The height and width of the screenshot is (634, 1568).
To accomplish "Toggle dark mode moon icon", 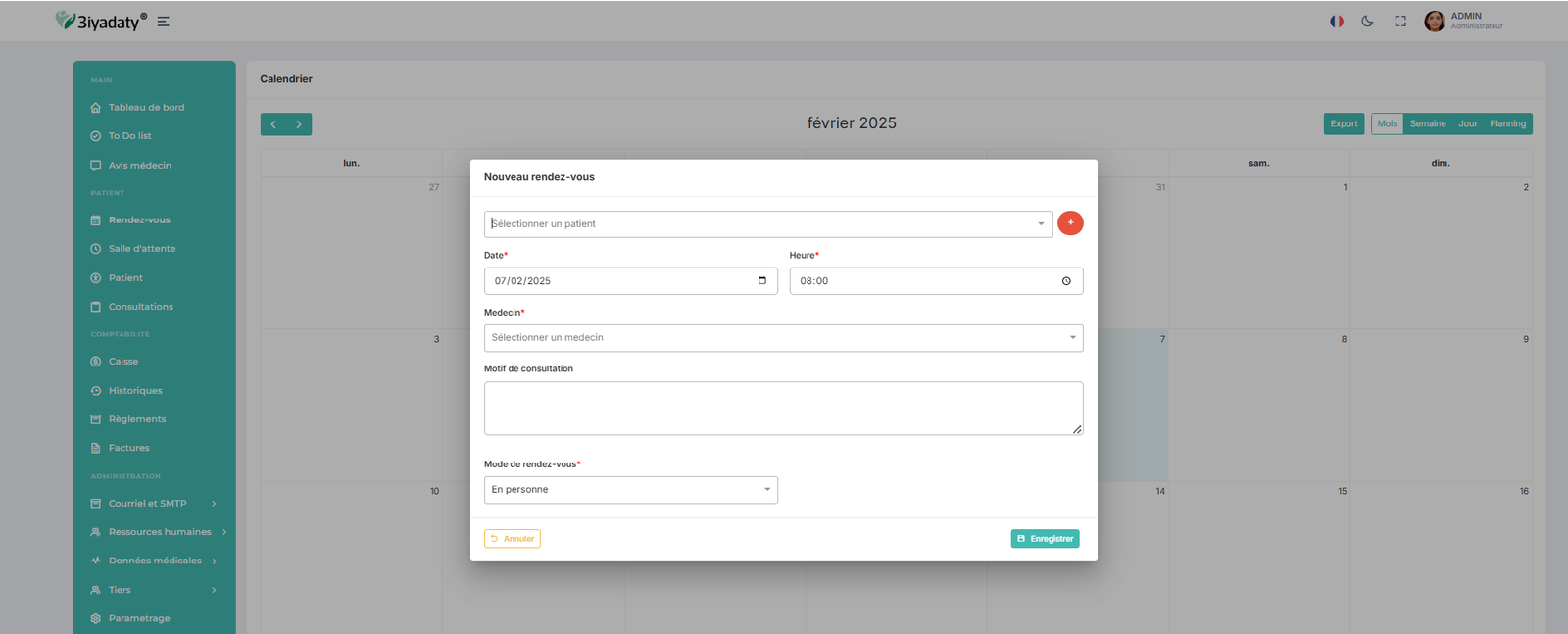I will [x=1367, y=22].
